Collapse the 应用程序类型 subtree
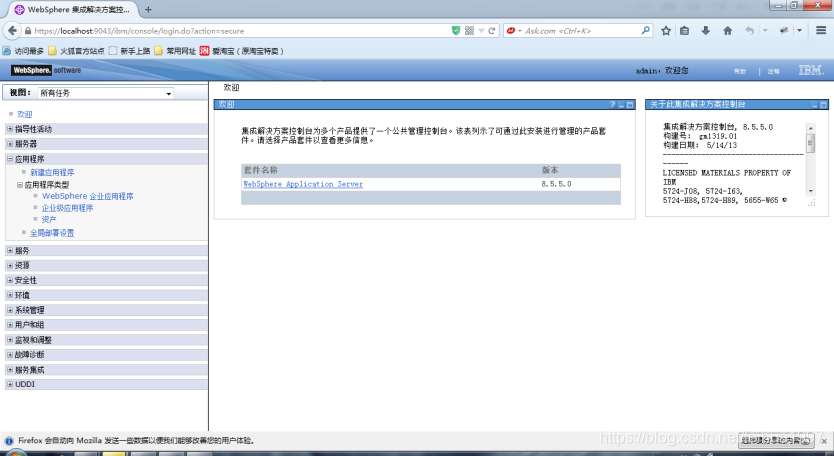This screenshot has width=834, height=456. [20, 185]
